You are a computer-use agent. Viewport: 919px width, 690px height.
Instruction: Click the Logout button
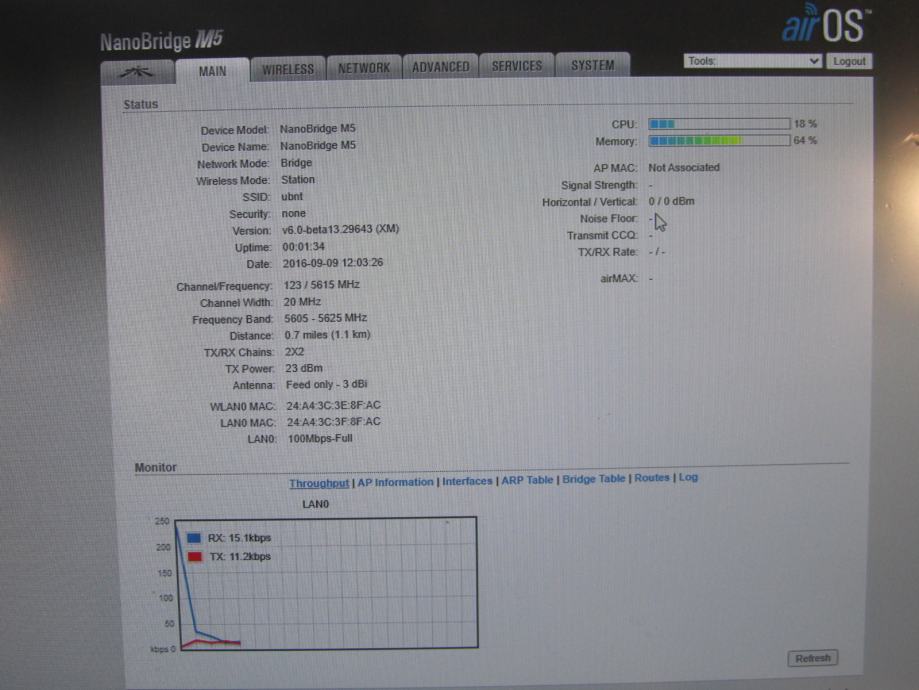pyautogui.click(x=849, y=61)
